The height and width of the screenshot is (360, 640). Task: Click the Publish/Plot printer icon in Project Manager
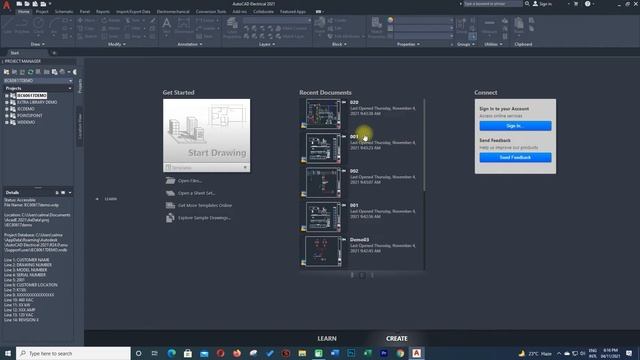[x=62, y=72]
